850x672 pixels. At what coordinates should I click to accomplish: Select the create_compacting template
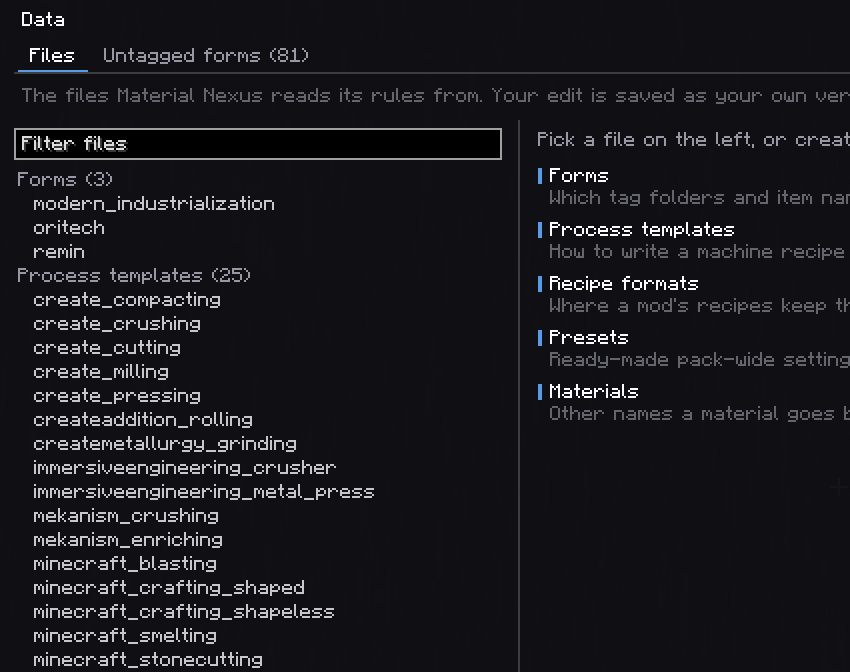click(127, 300)
